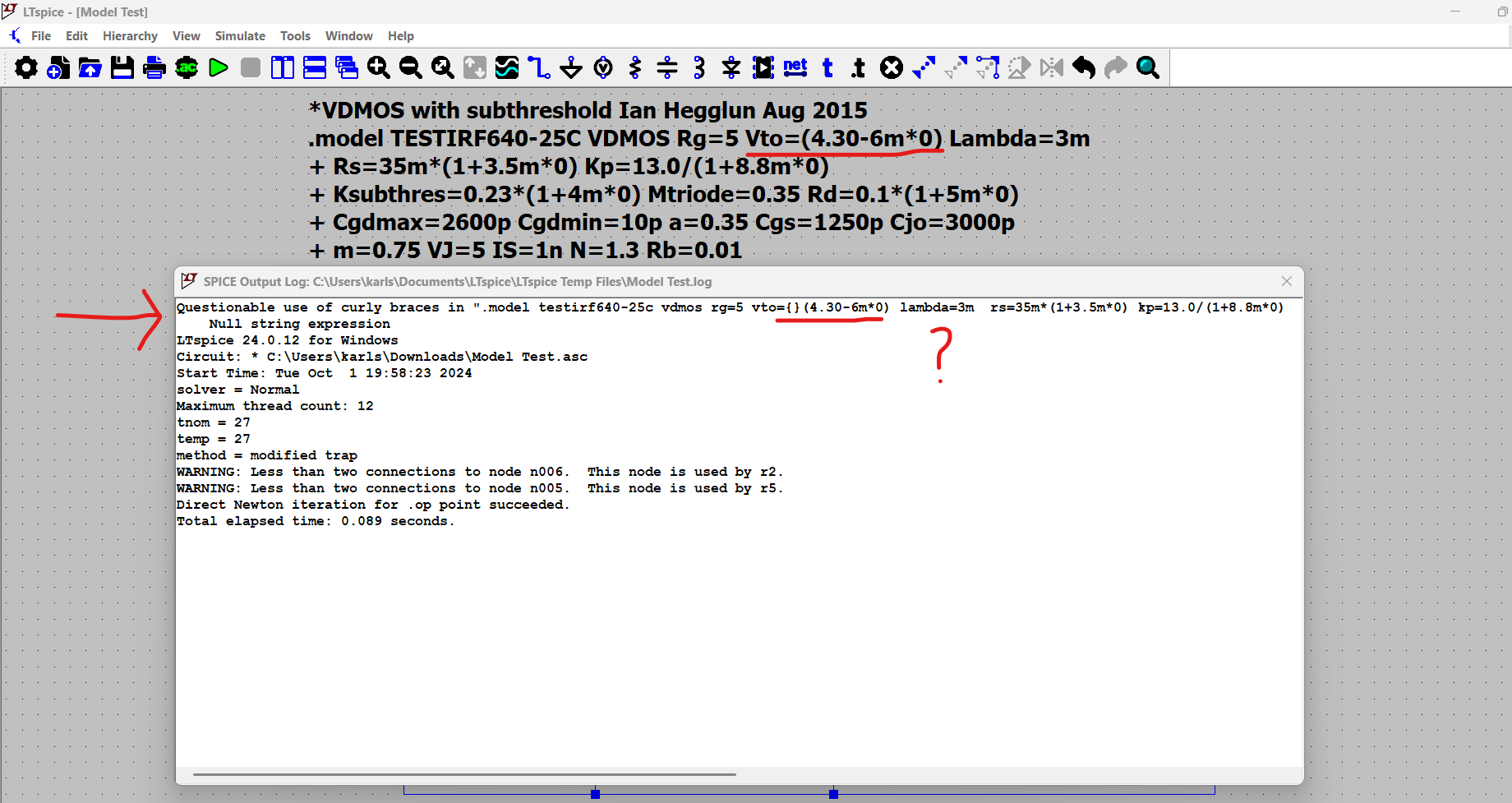Place a voltage source component
The height and width of the screenshot is (803, 1512).
tap(603, 67)
